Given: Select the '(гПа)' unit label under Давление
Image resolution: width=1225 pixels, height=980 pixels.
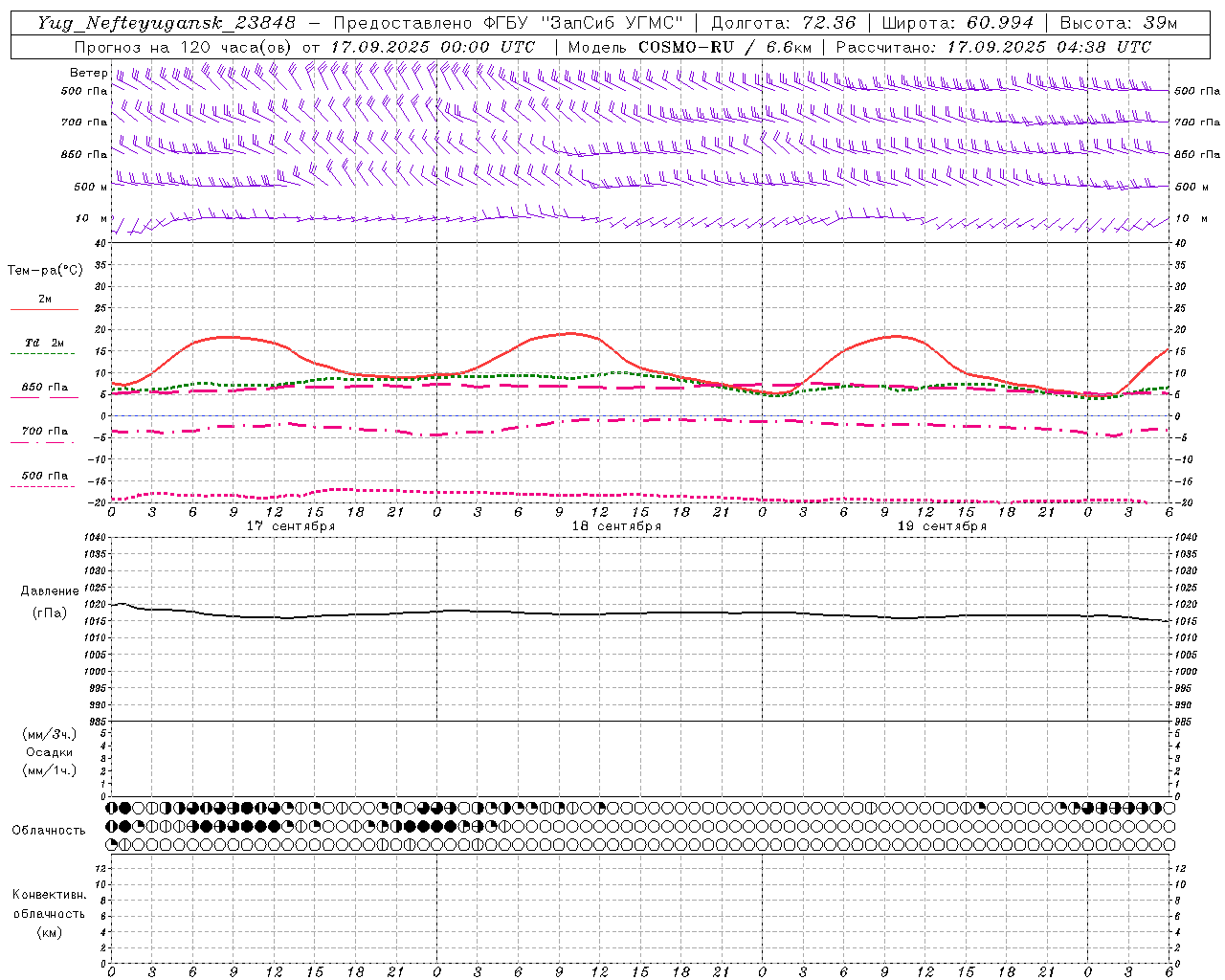Looking at the screenshot, I should [x=50, y=612].
